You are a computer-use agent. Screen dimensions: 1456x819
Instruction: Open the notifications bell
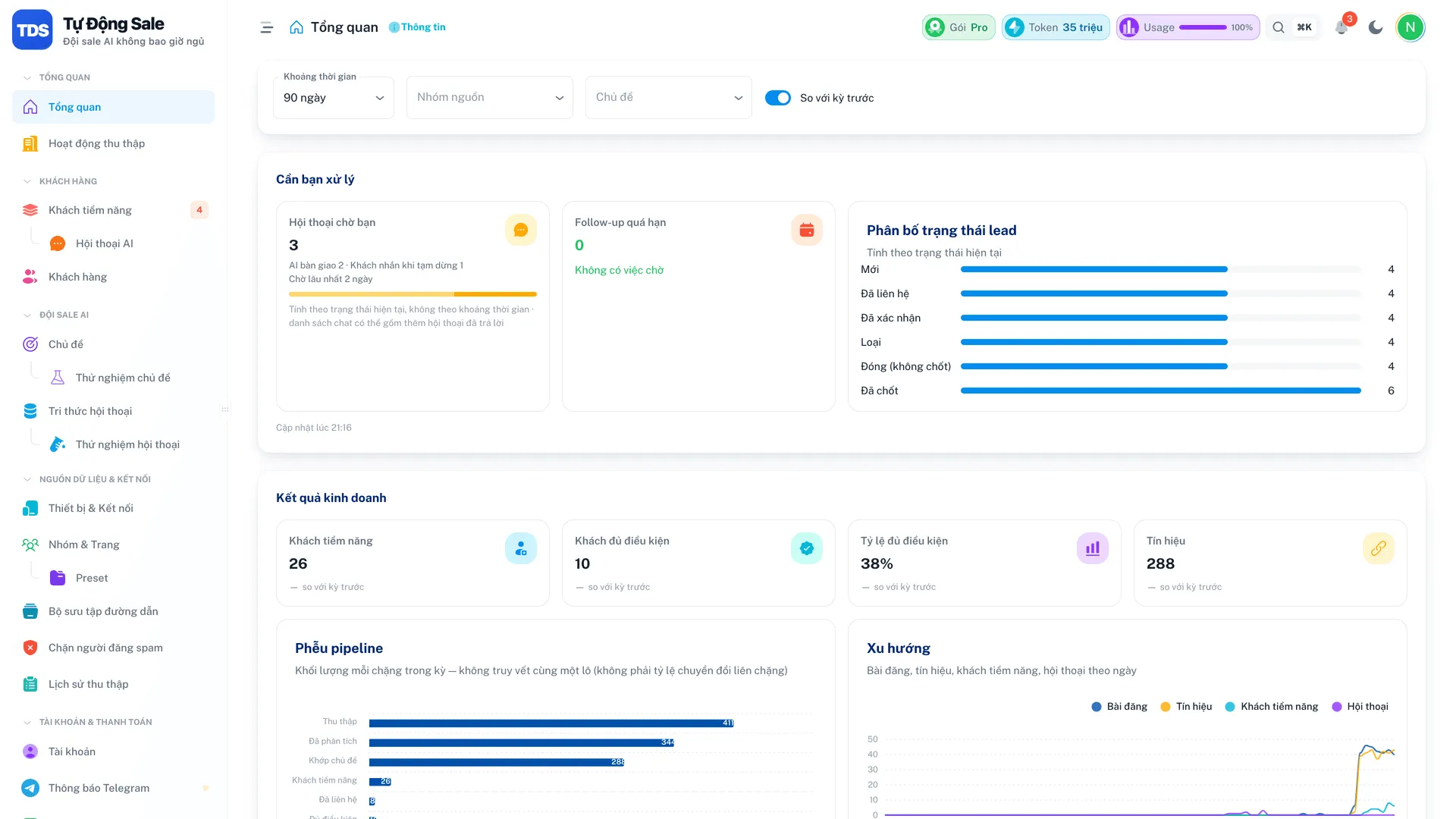pos(1341,27)
